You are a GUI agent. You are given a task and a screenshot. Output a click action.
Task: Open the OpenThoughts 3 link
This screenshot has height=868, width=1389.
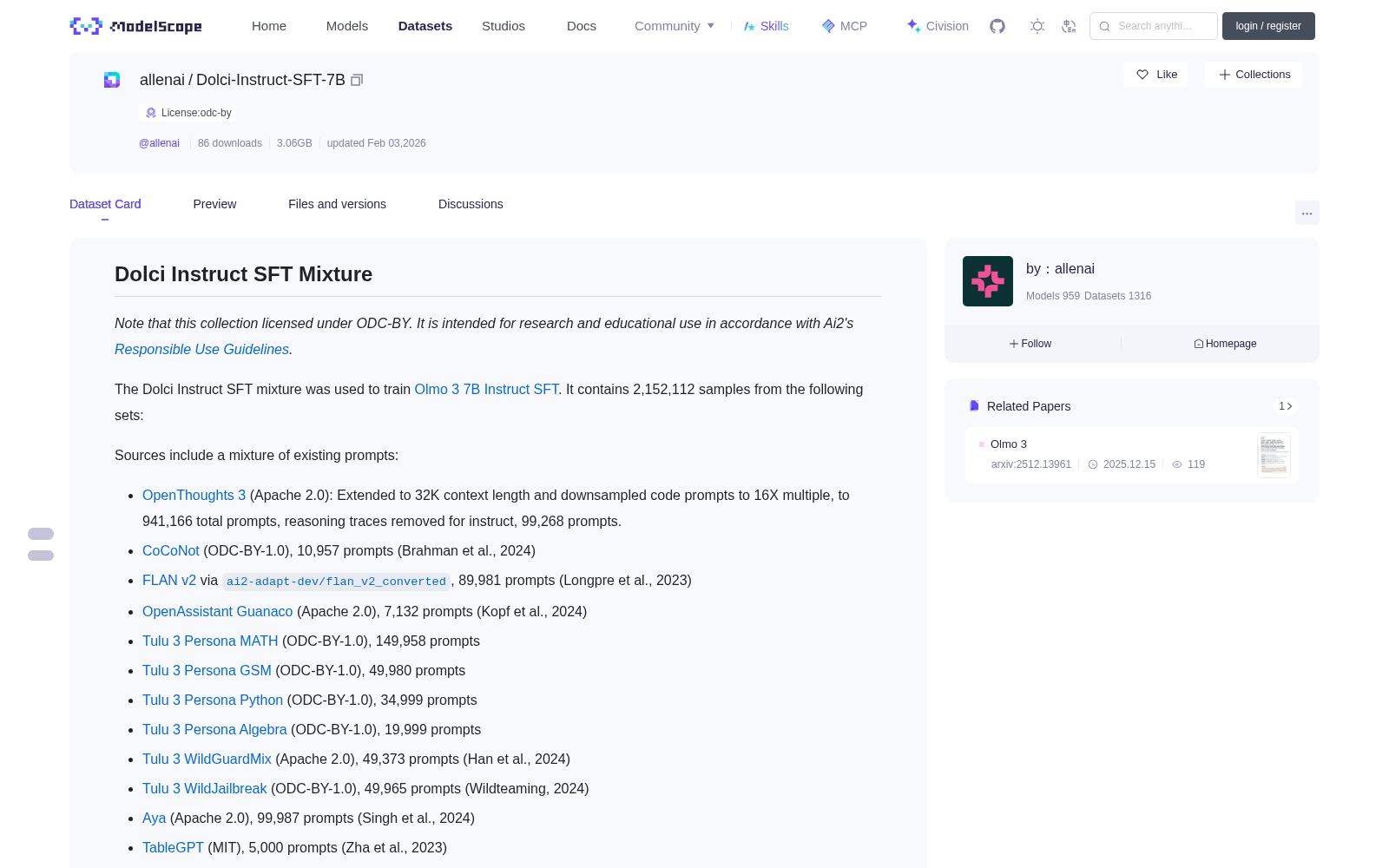194,495
